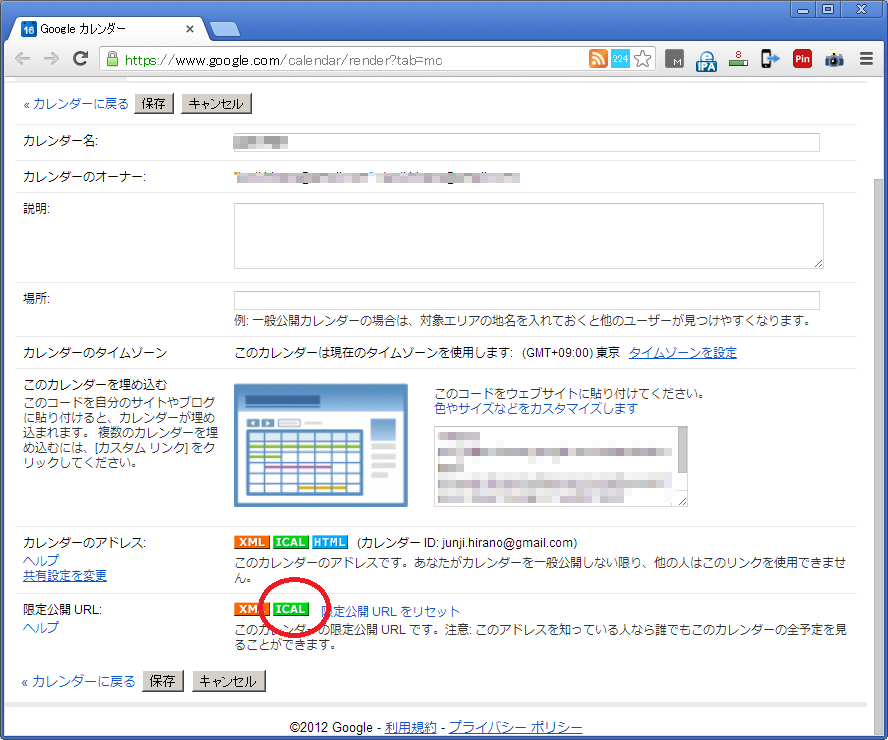The width and height of the screenshot is (888, 740).
Task: Click the IPA extension icon
Action: click(706, 61)
